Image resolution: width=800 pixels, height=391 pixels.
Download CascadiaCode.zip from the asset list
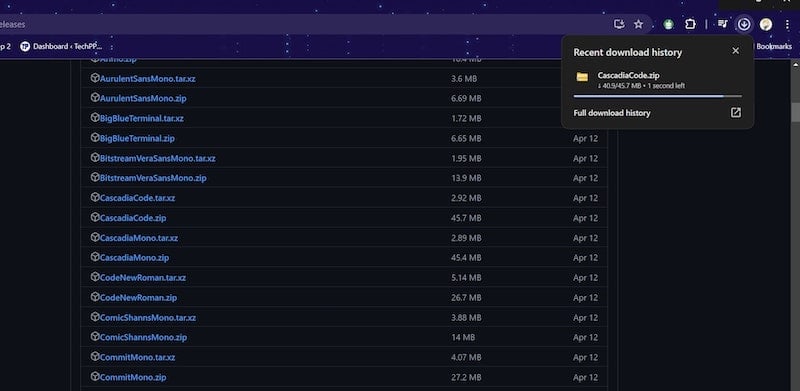(133, 218)
